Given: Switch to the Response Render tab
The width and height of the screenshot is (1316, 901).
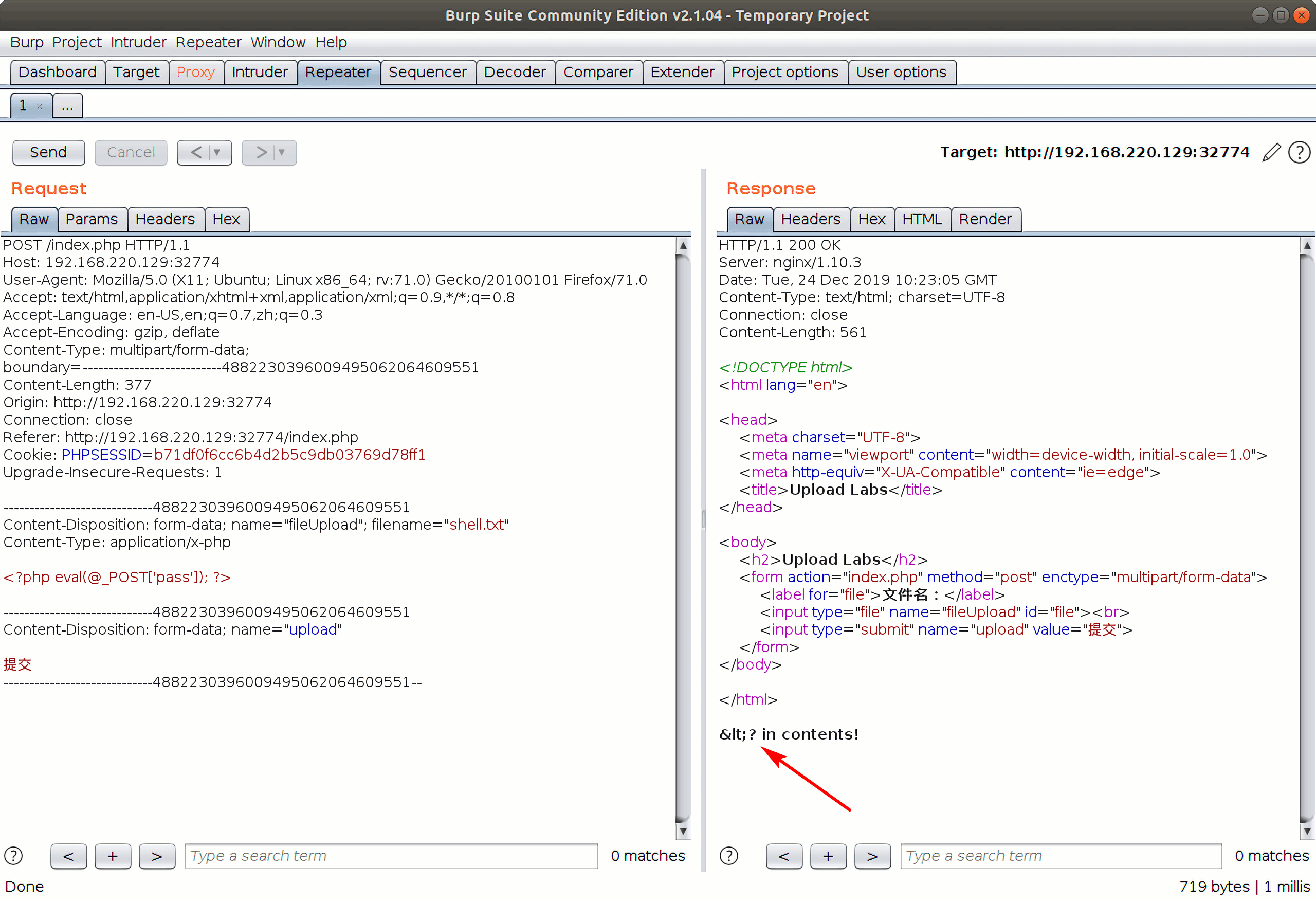Looking at the screenshot, I should tap(985, 219).
